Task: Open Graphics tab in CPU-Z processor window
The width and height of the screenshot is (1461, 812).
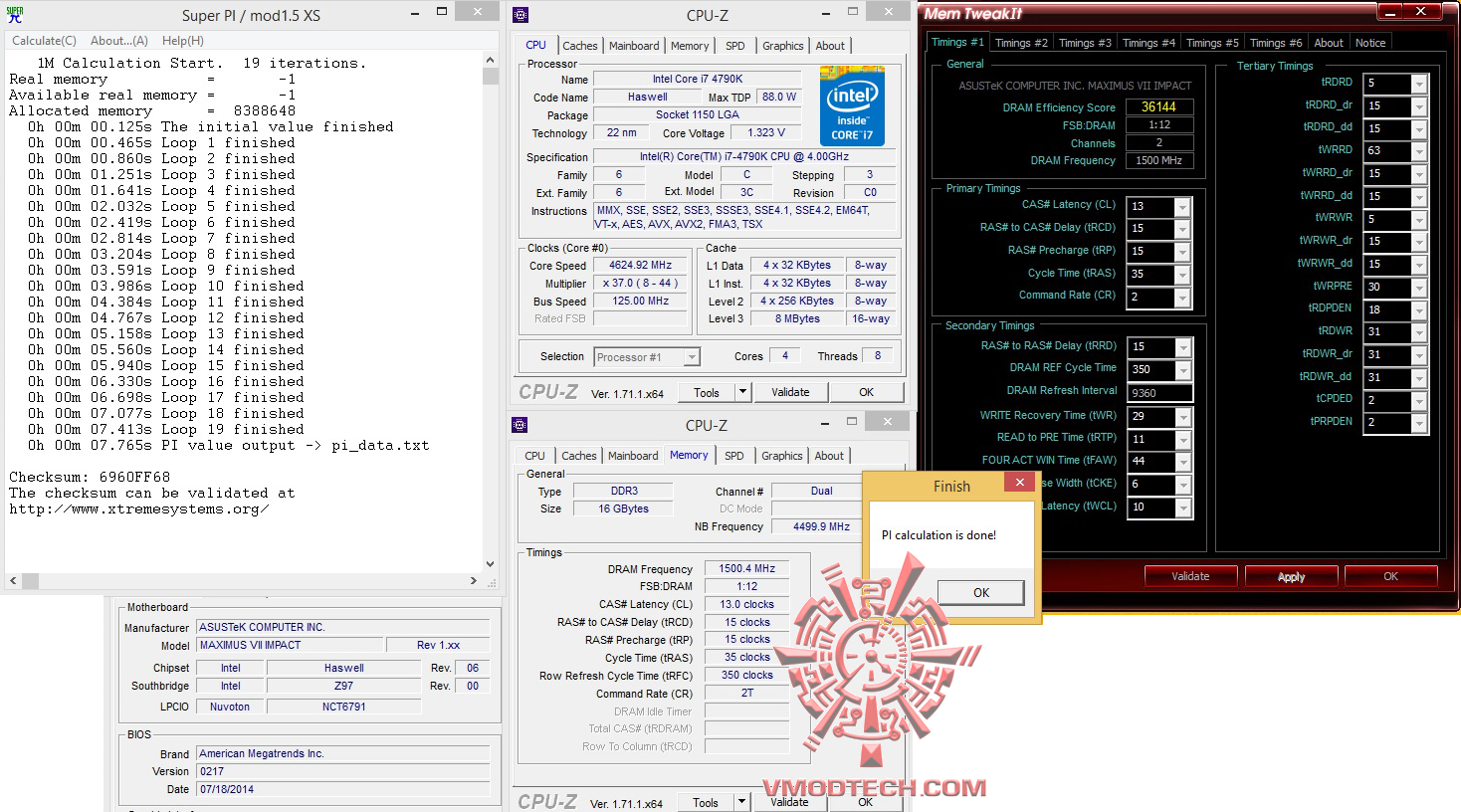Action: [x=783, y=46]
